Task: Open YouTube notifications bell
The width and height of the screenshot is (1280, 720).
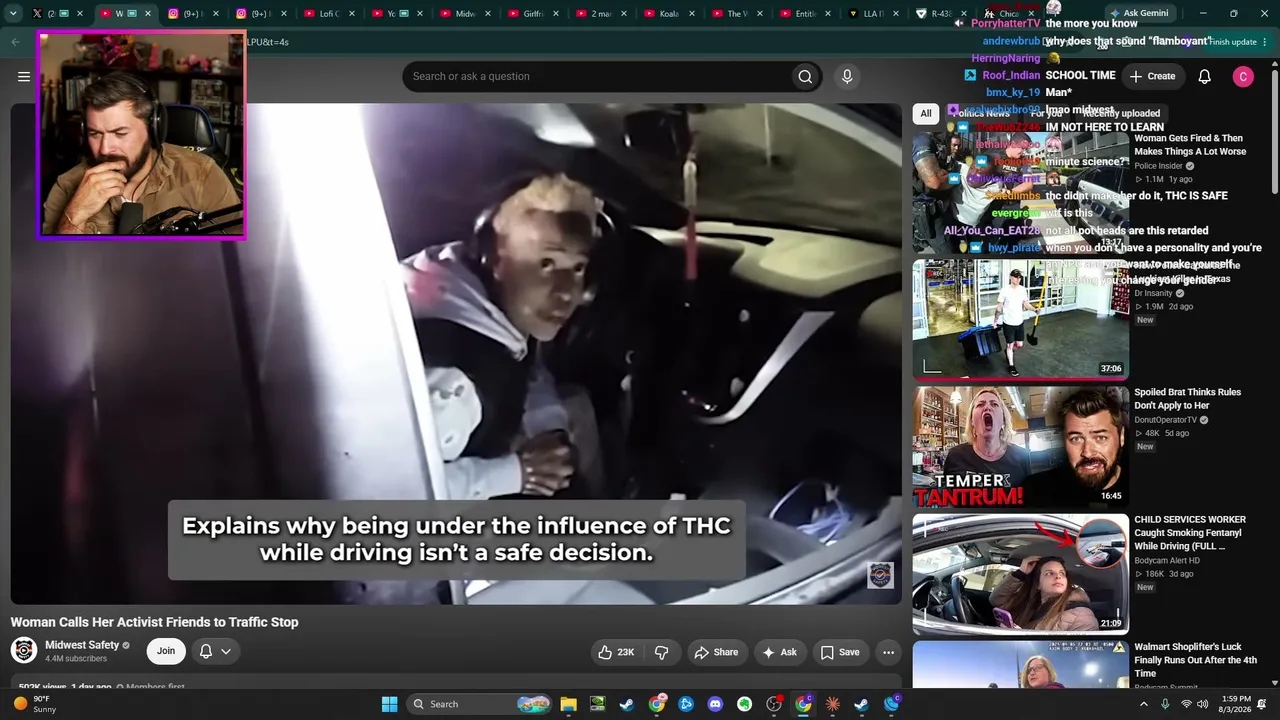Action: coord(1205,76)
